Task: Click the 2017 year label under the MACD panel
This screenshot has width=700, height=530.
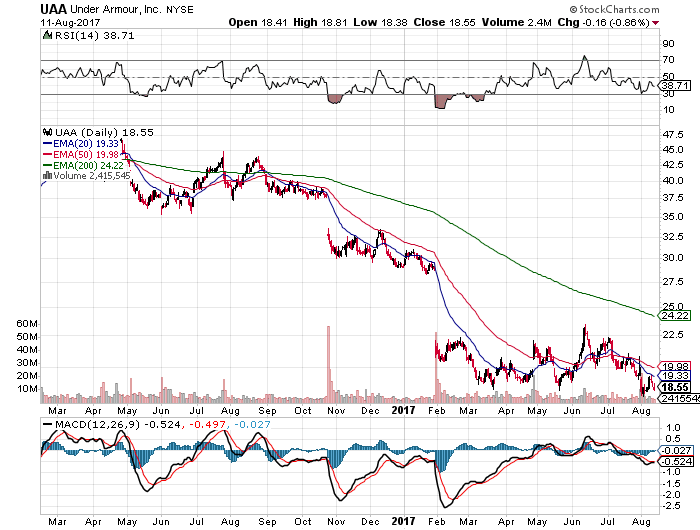Action: (x=403, y=521)
